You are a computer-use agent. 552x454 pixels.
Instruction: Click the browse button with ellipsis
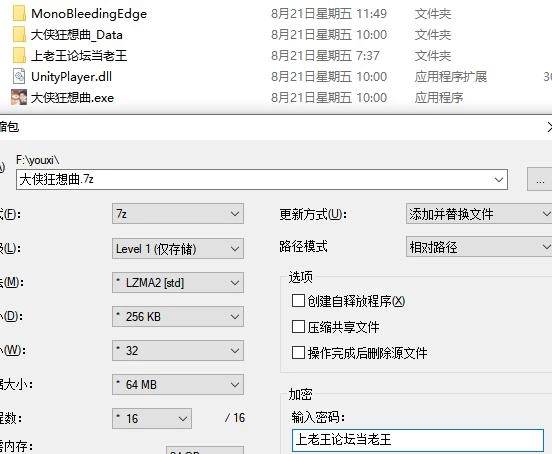click(540, 179)
